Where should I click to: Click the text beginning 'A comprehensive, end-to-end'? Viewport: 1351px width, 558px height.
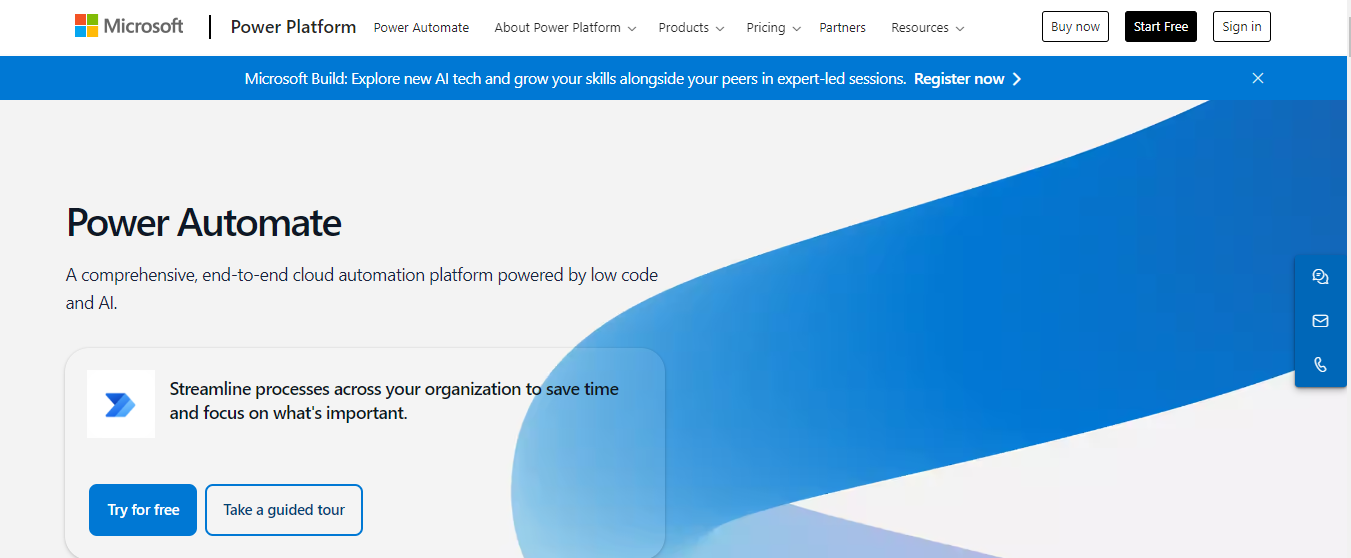[362, 289]
